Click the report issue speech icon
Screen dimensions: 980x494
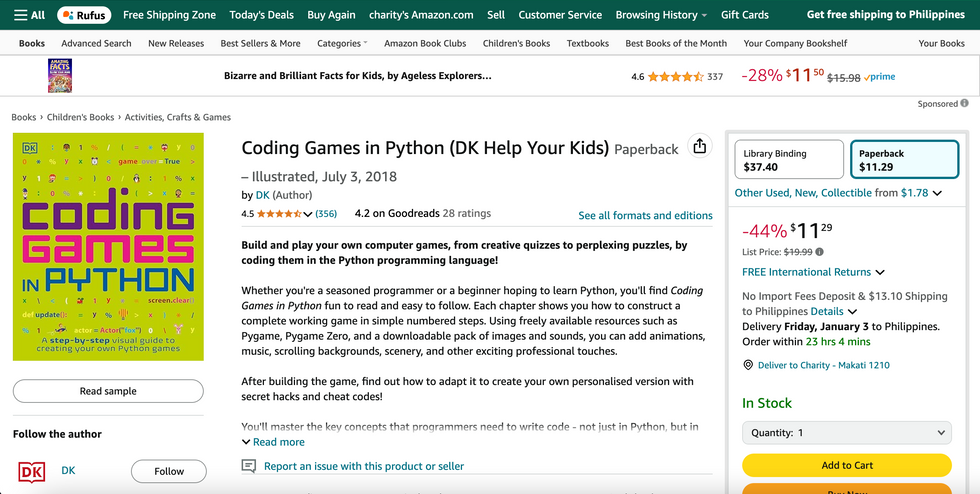249,466
